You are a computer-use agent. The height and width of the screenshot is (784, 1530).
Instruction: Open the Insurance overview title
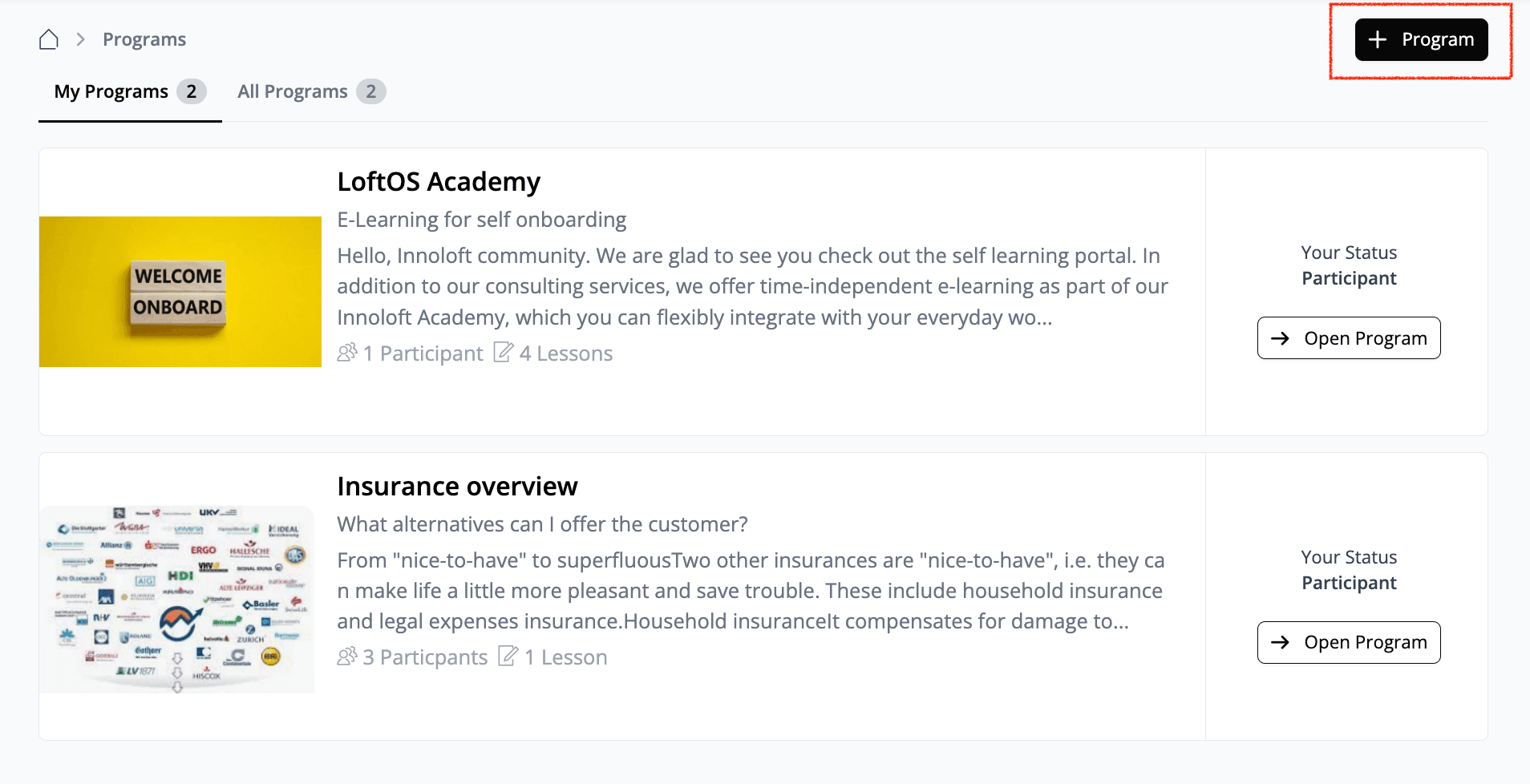[457, 487]
